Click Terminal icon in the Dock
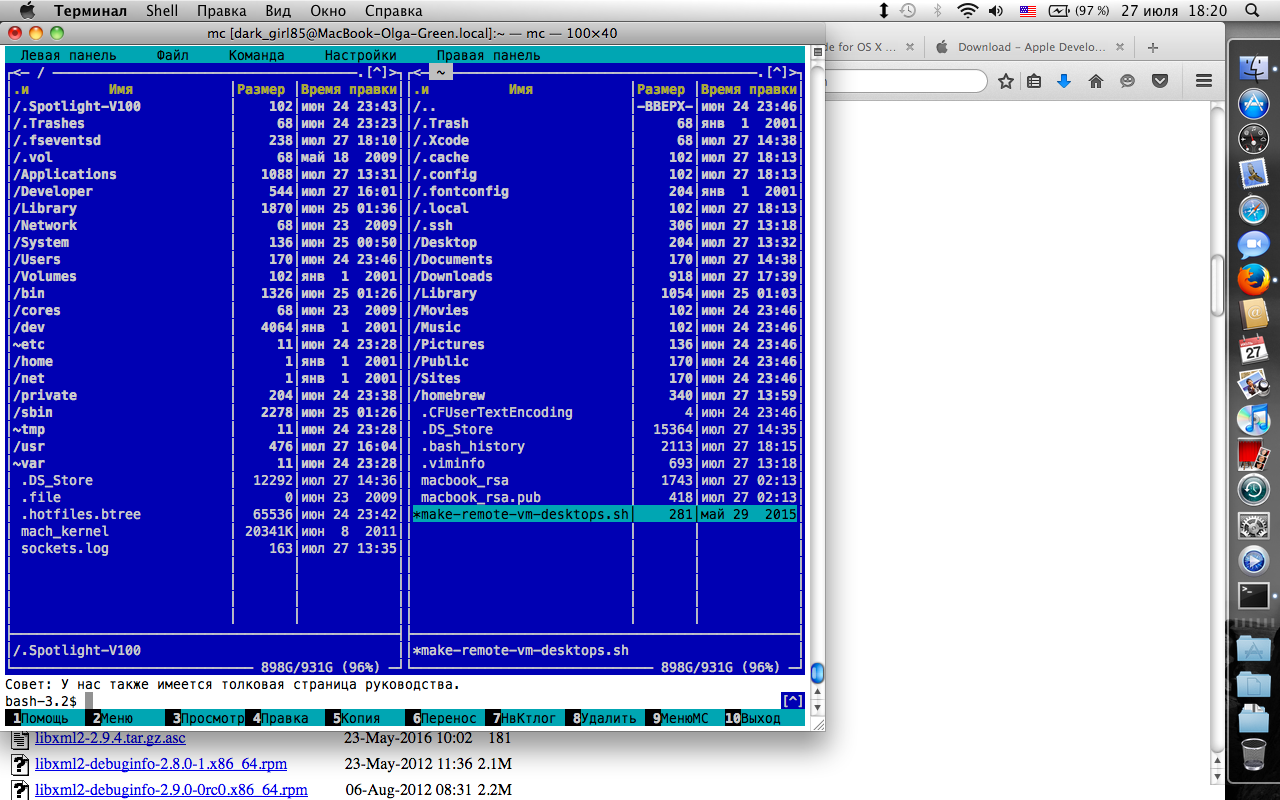This screenshot has height=800, width=1280. coord(1253,596)
